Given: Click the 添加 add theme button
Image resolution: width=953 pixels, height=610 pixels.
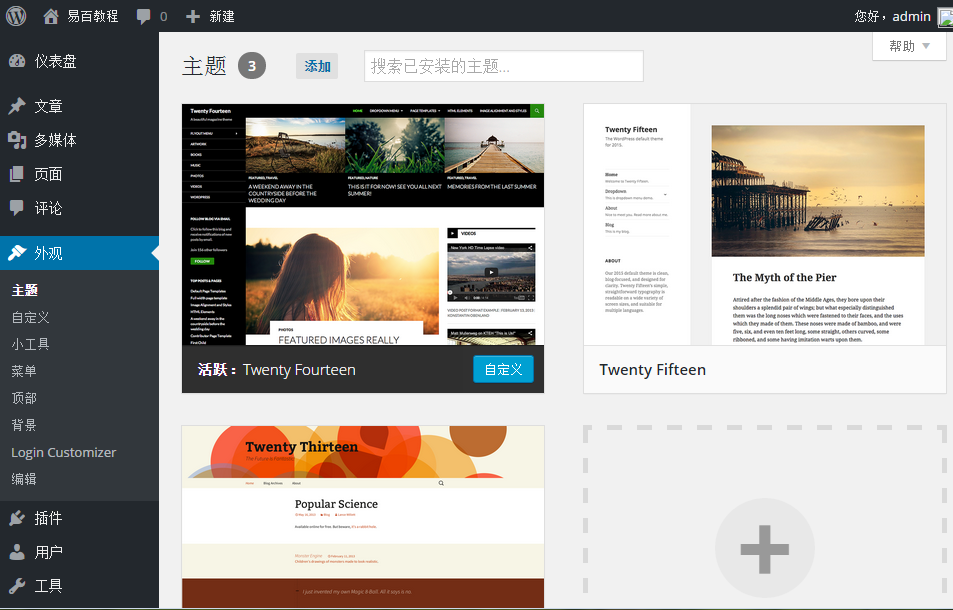Looking at the screenshot, I should (317, 66).
